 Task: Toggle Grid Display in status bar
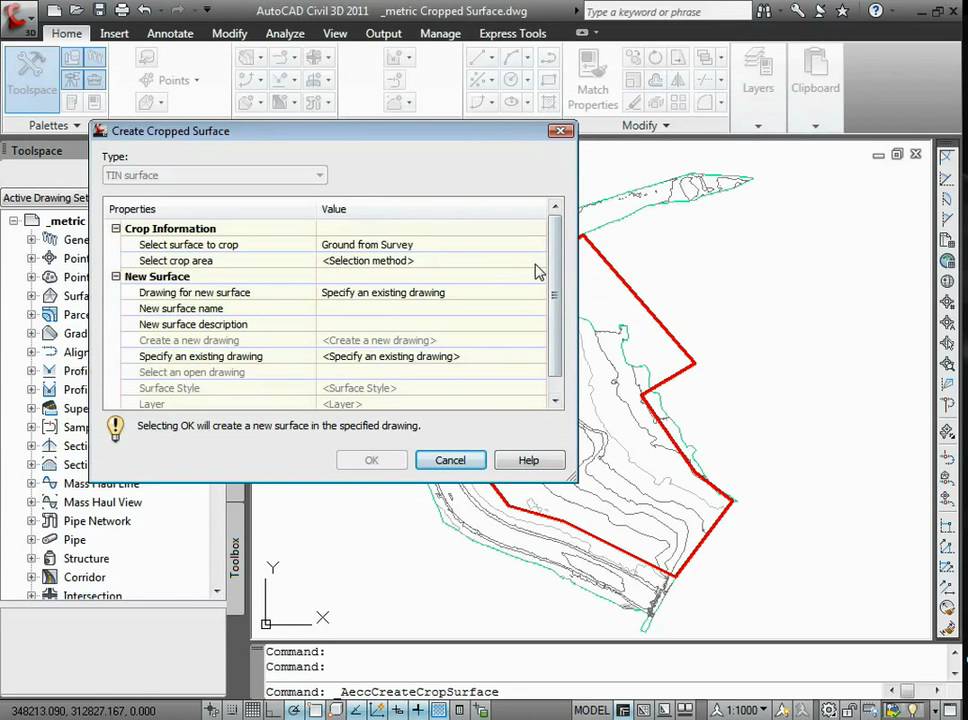click(252, 710)
